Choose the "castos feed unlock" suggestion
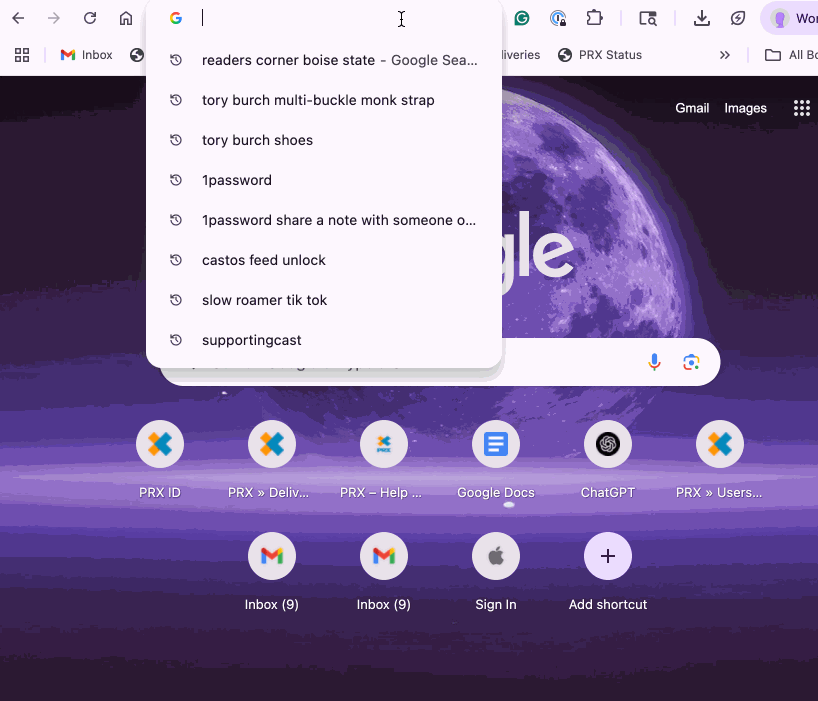Screen dimensions: 818x701 tap(324, 260)
